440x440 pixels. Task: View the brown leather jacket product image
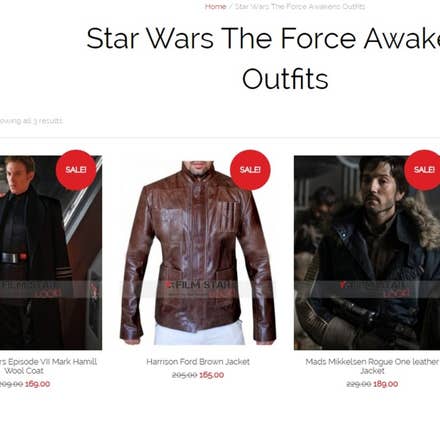pyautogui.click(x=198, y=253)
